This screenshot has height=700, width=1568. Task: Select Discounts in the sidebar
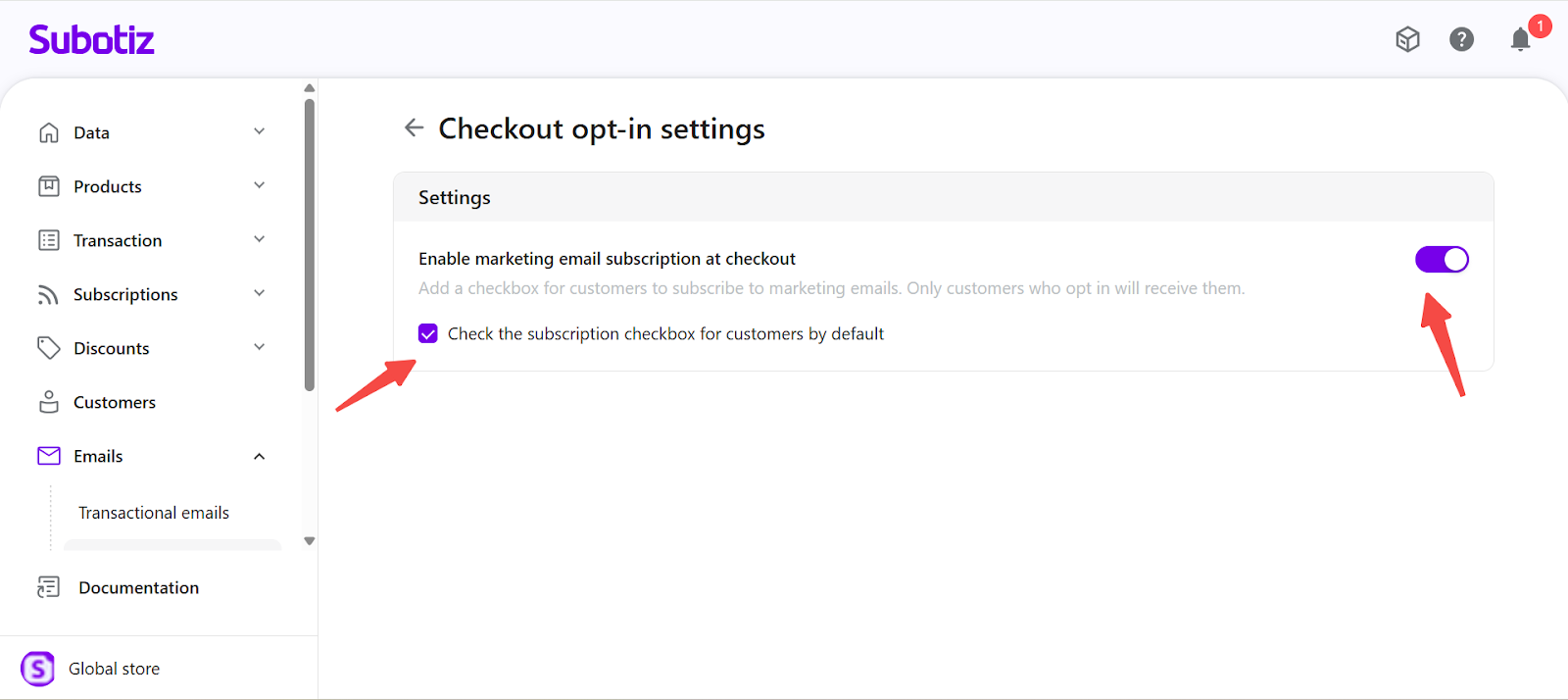coord(112,348)
